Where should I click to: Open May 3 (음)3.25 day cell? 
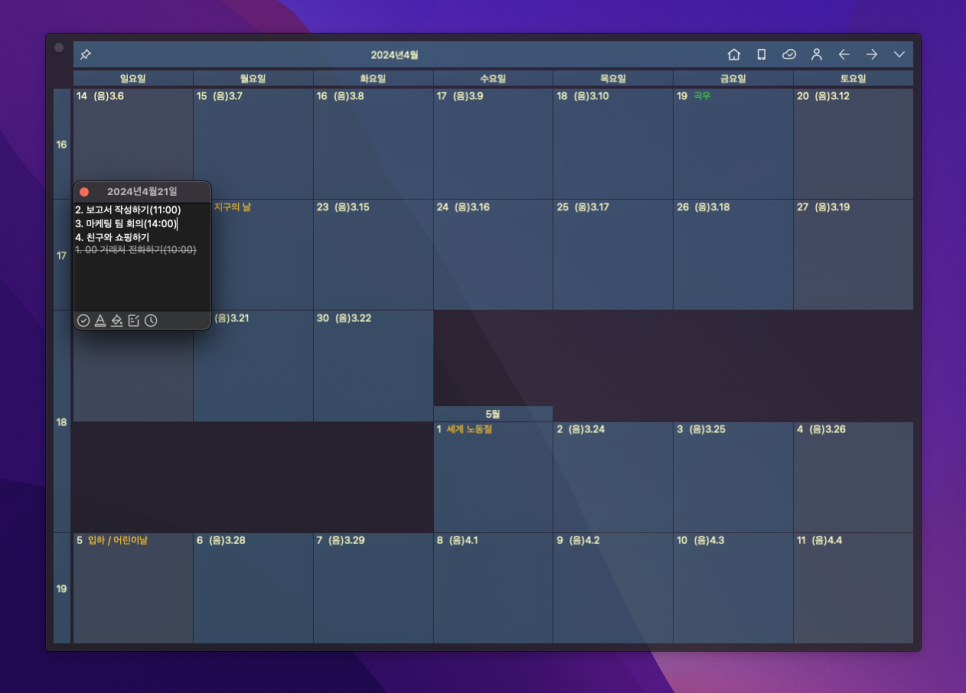pos(733,477)
